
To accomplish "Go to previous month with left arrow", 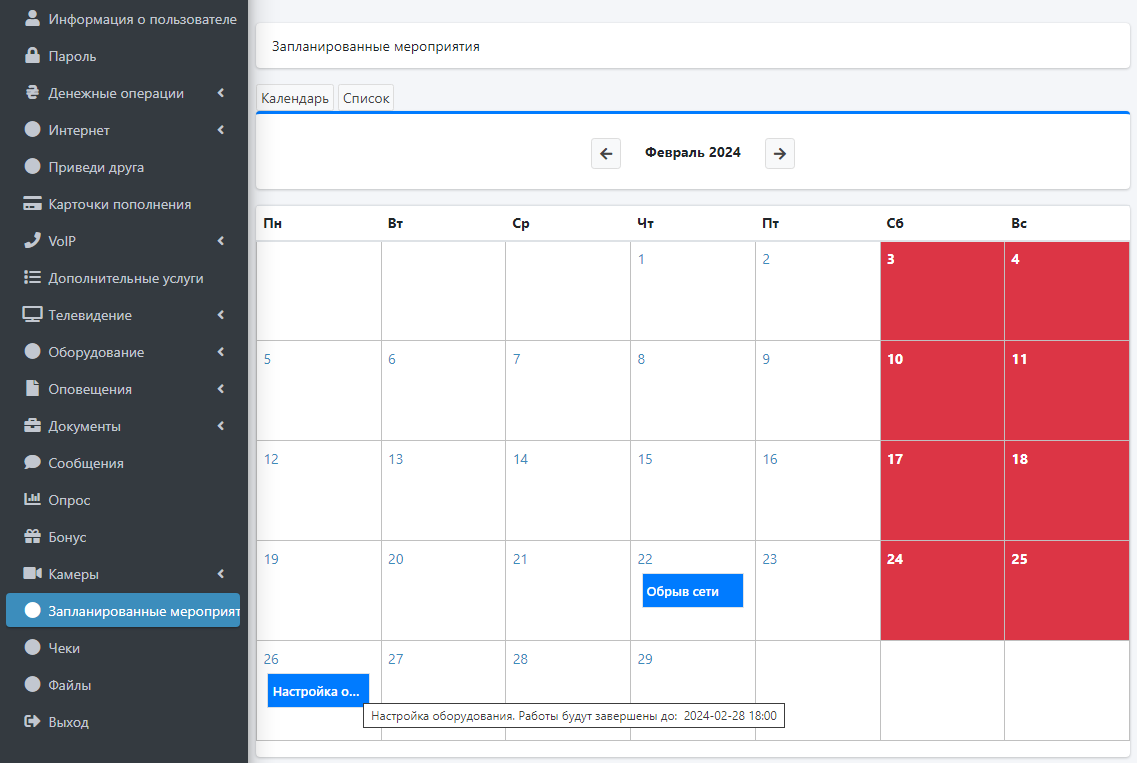I will point(606,154).
